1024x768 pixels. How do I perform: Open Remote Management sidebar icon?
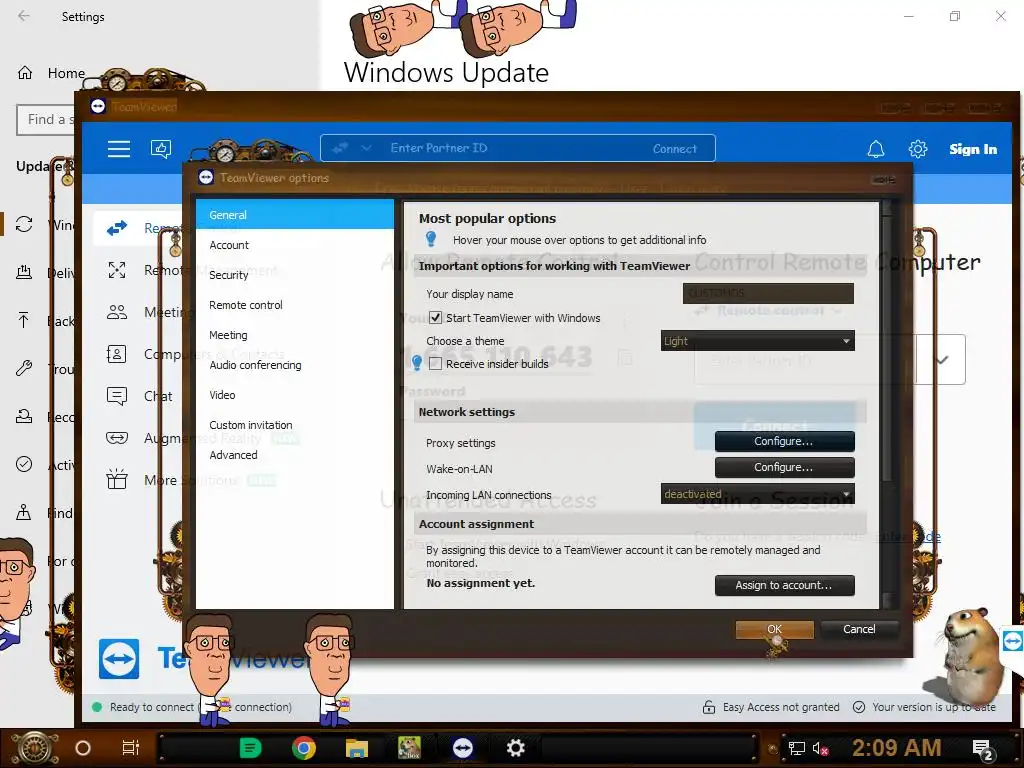click(117, 270)
